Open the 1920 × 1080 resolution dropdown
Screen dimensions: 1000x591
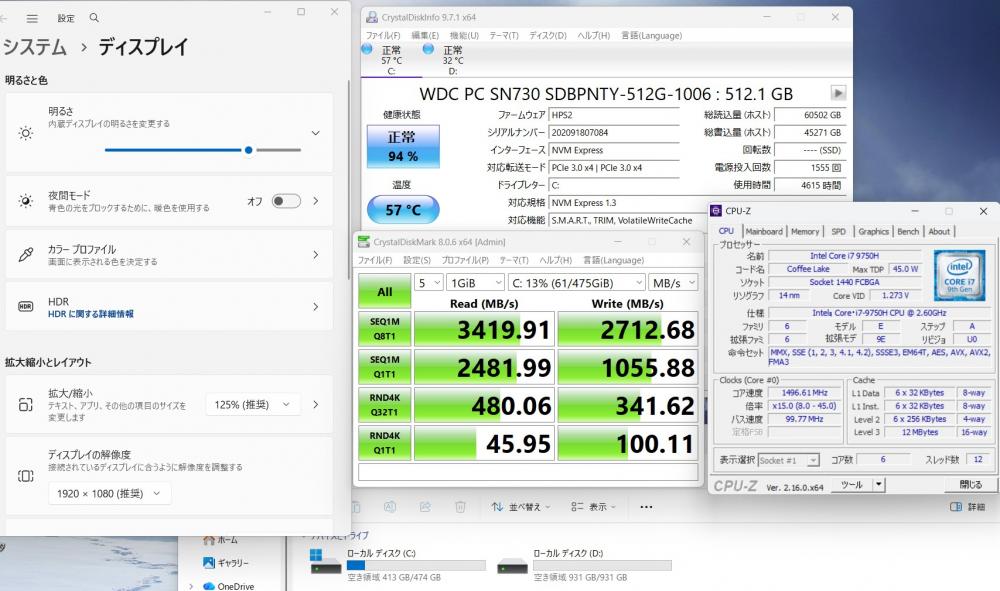(110, 493)
